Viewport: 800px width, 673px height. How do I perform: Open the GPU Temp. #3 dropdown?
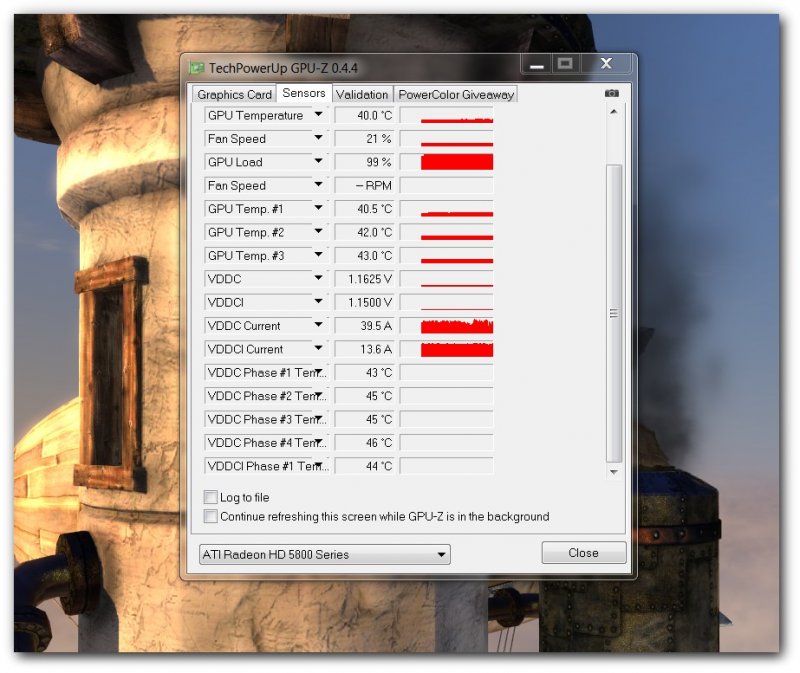318,255
